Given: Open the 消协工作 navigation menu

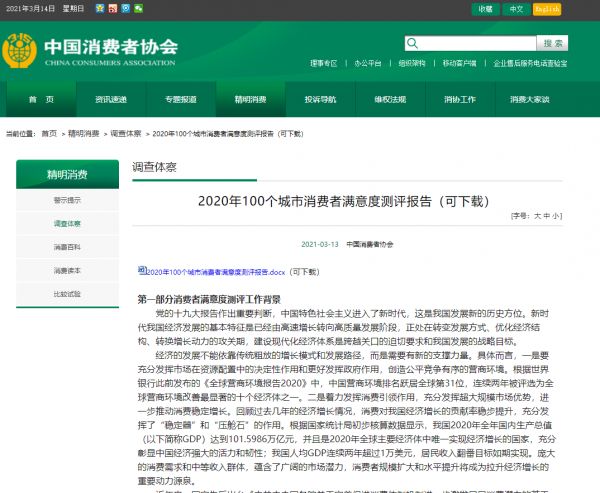Looking at the screenshot, I should pyautogui.click(x=460, y=100).
